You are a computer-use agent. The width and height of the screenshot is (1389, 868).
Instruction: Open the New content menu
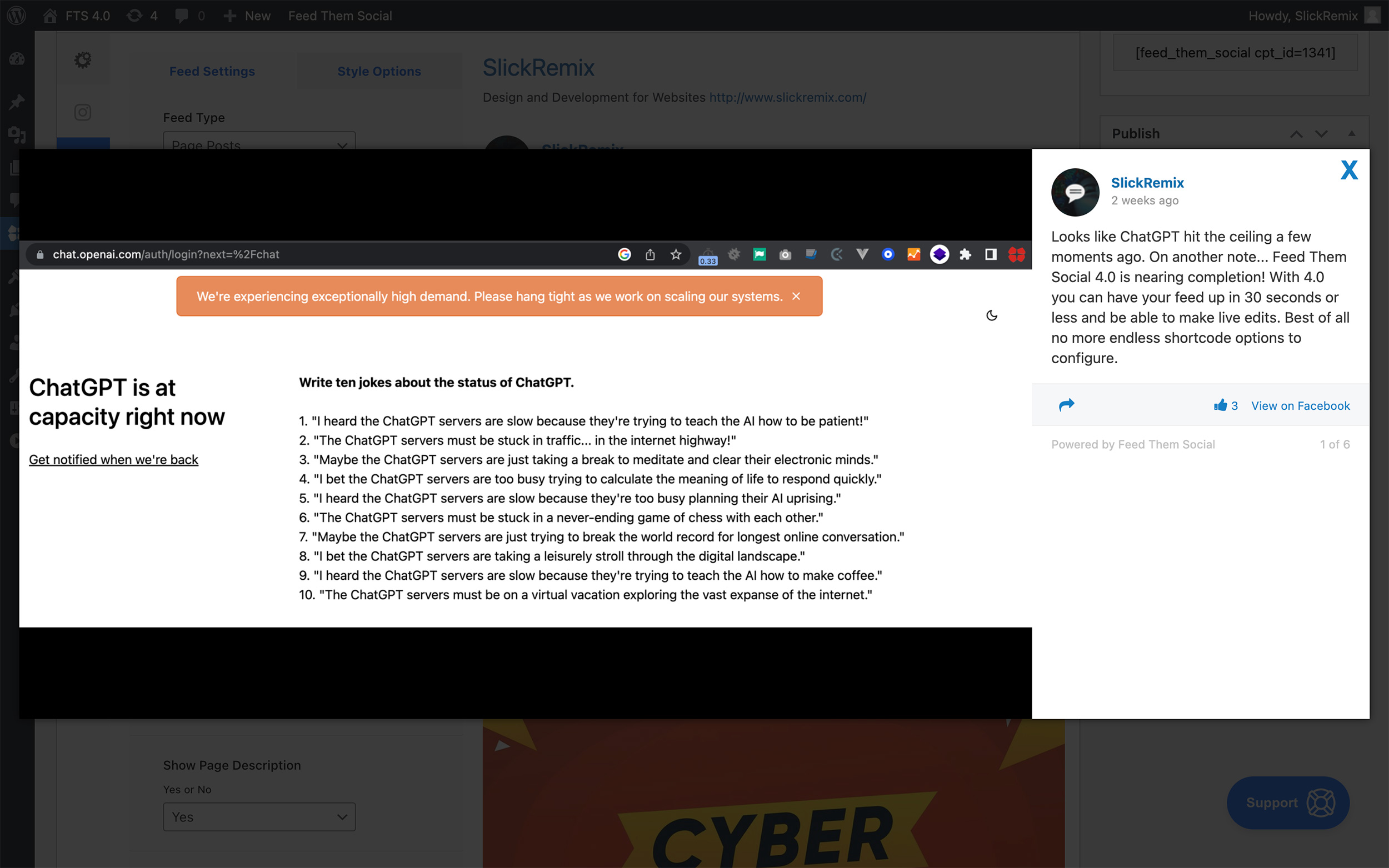tap(247, 16)
